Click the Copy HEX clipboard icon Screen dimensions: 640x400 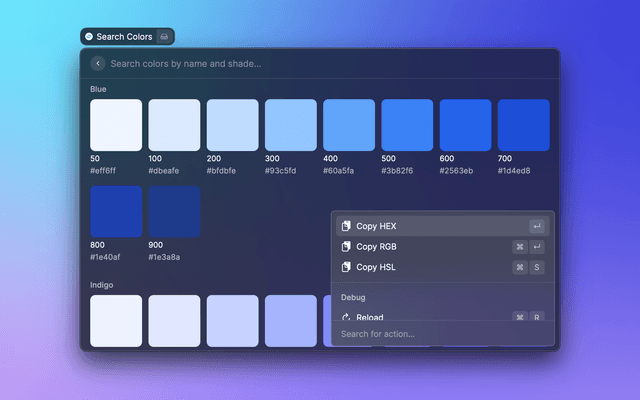[345, 226]
